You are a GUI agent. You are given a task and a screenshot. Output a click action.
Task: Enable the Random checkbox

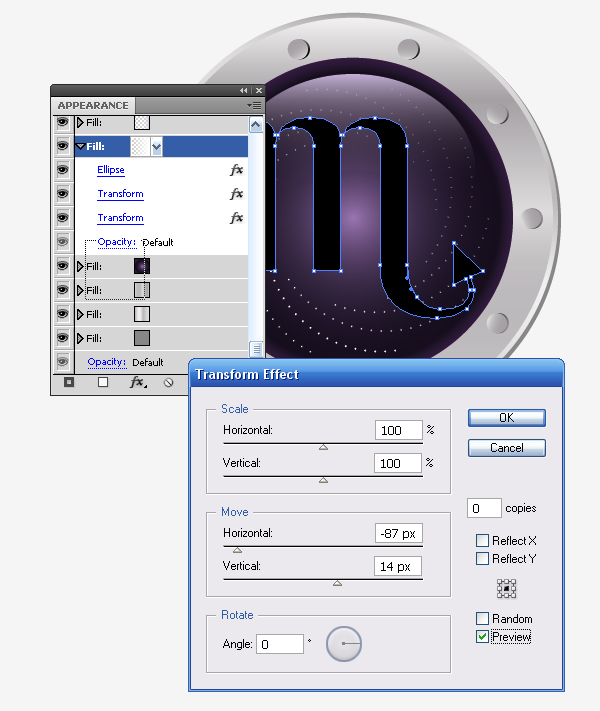(x=482, y=618)
